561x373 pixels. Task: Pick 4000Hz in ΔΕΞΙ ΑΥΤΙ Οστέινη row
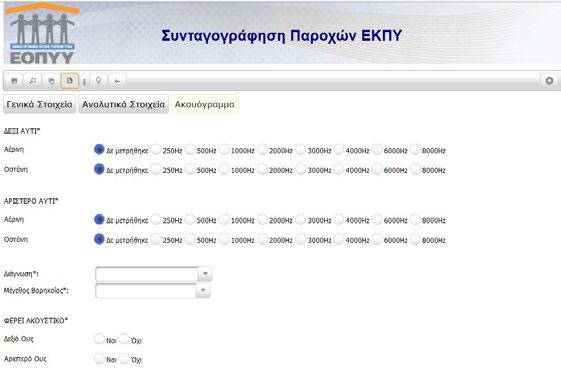pyautogui.click(x=339, y=169)
